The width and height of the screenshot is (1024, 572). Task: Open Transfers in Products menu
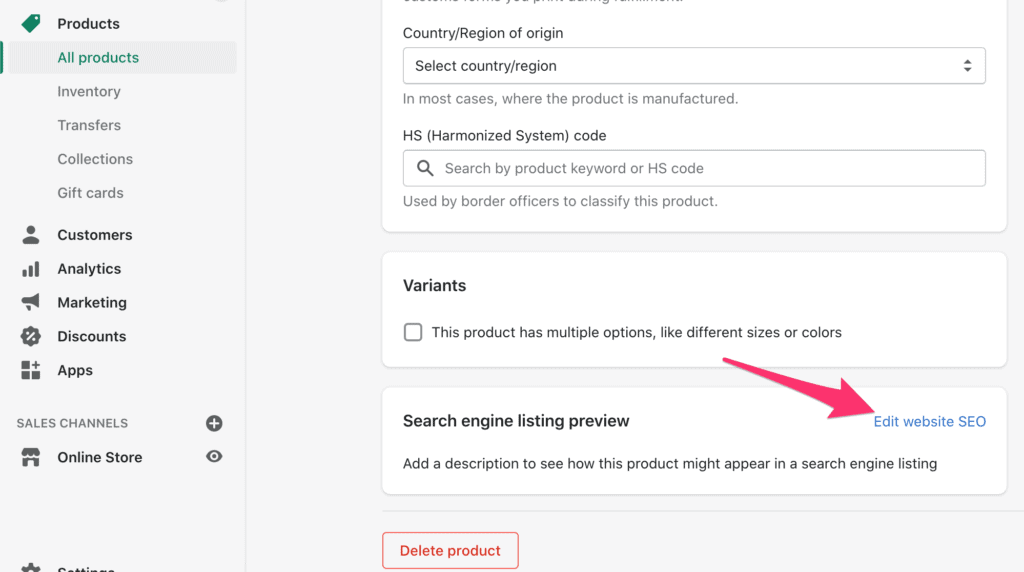click(89, 125)
